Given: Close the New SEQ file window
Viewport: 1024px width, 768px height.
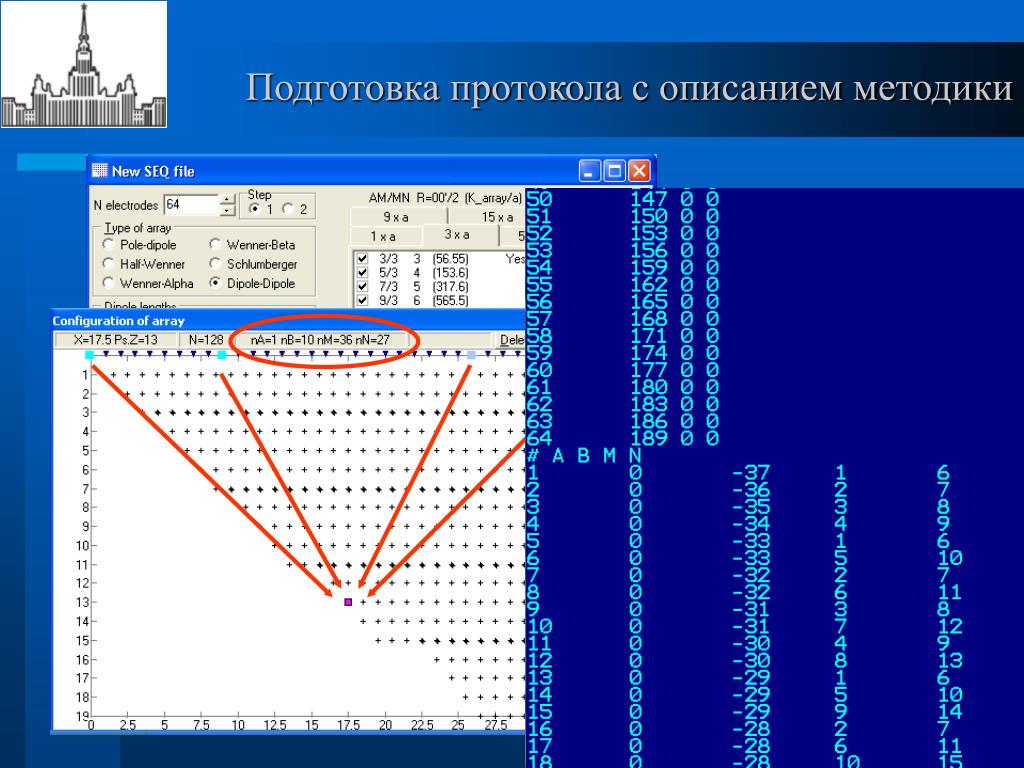Looking at the screenshot, I should (639, 171).
